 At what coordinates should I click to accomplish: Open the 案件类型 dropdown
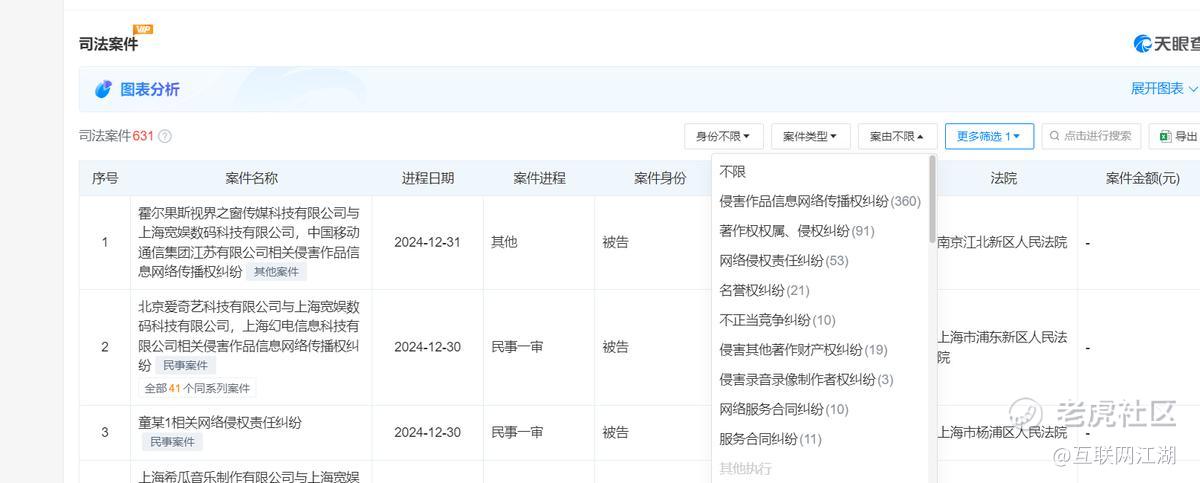coord(810,136)
